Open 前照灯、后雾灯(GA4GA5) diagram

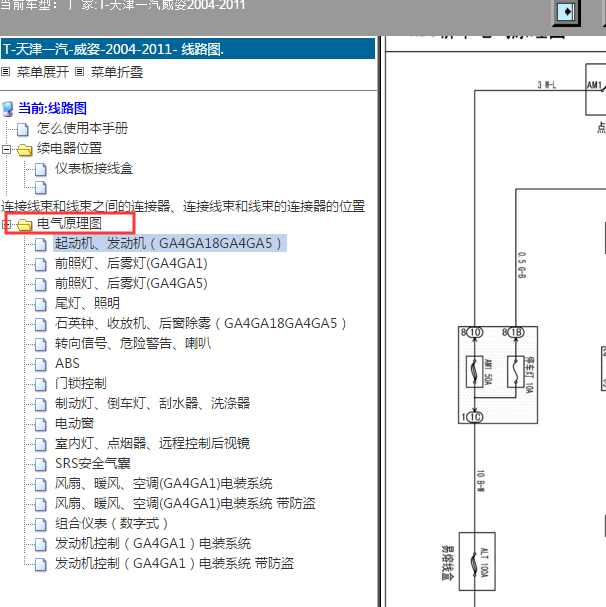[131, 283]
